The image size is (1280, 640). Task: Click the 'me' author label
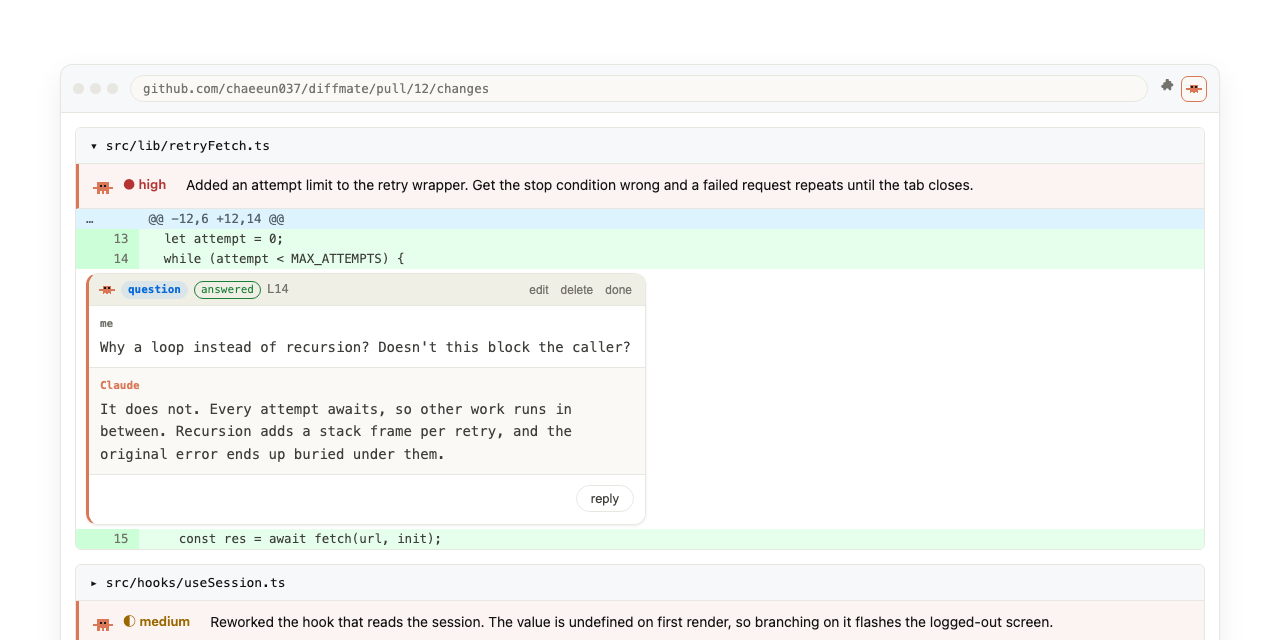click(107, 323)
